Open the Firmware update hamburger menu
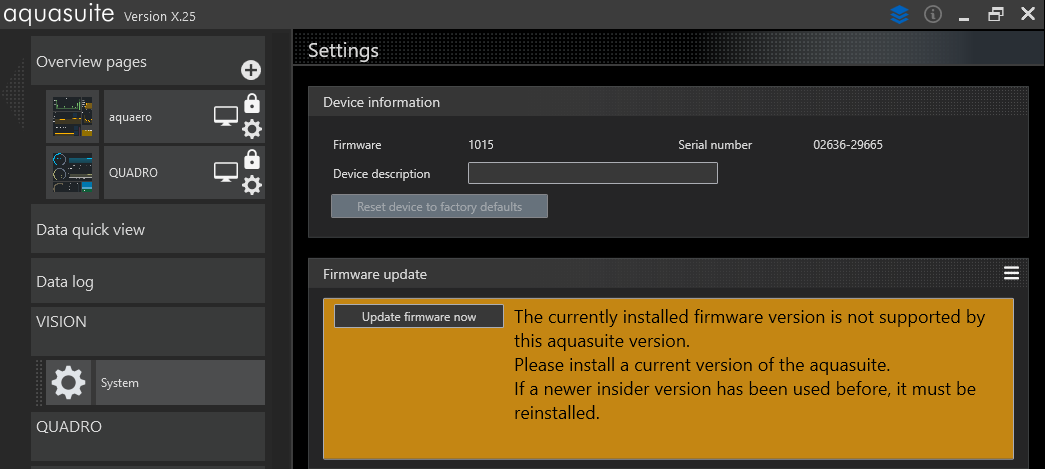Image resolution: width=1045 pixels, height=469 pixels. click(x=1011, y=273)
